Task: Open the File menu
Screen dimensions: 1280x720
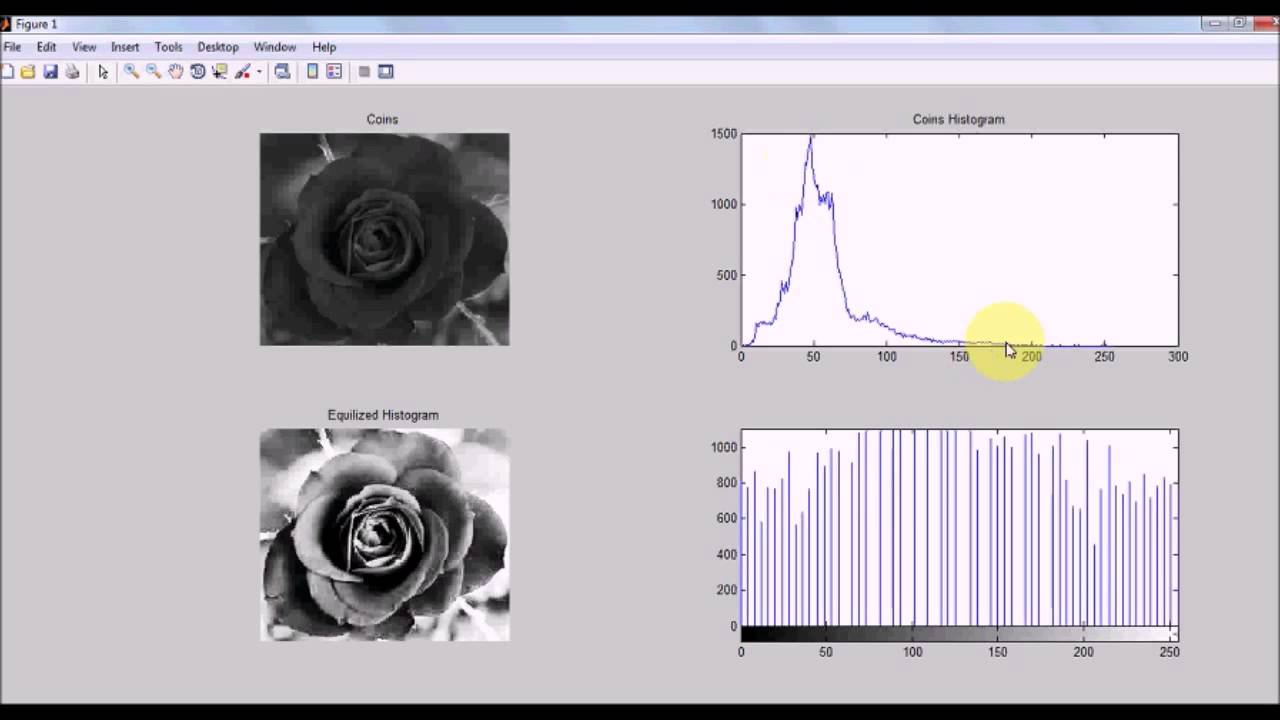Action: pyautogui.click(x=12, y=47)
